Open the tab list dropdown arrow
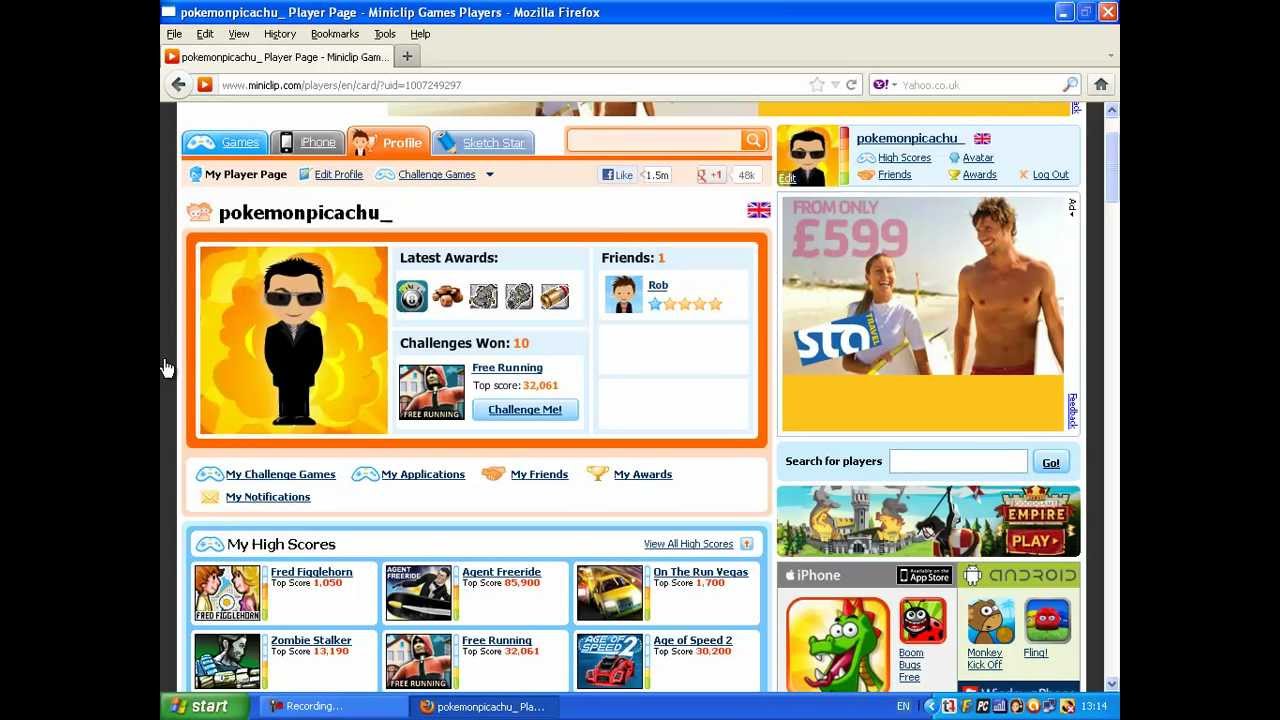 [x=1110, y=57]
